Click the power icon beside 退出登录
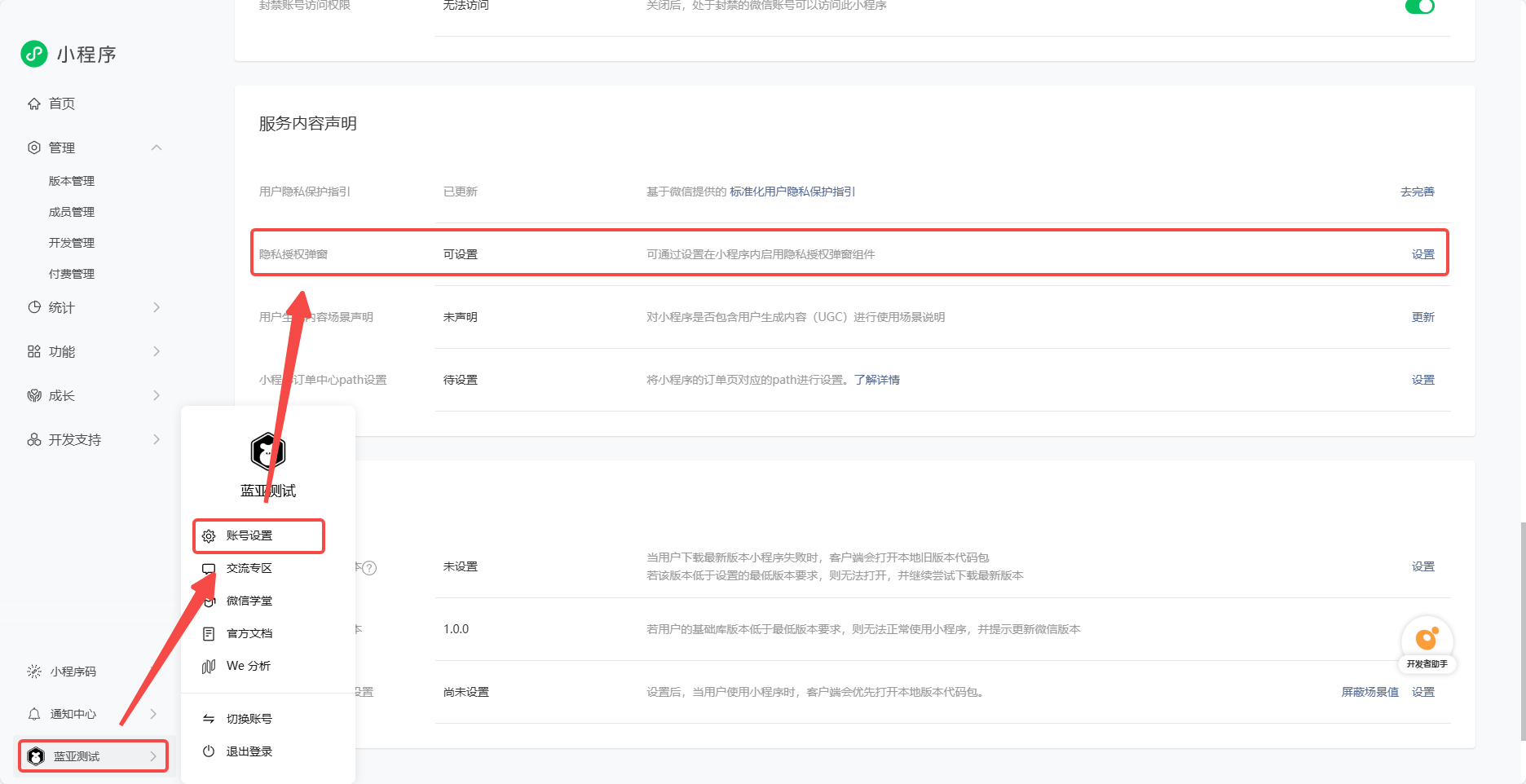Screen dimensions: 1526x784 (x=209, y=751)
